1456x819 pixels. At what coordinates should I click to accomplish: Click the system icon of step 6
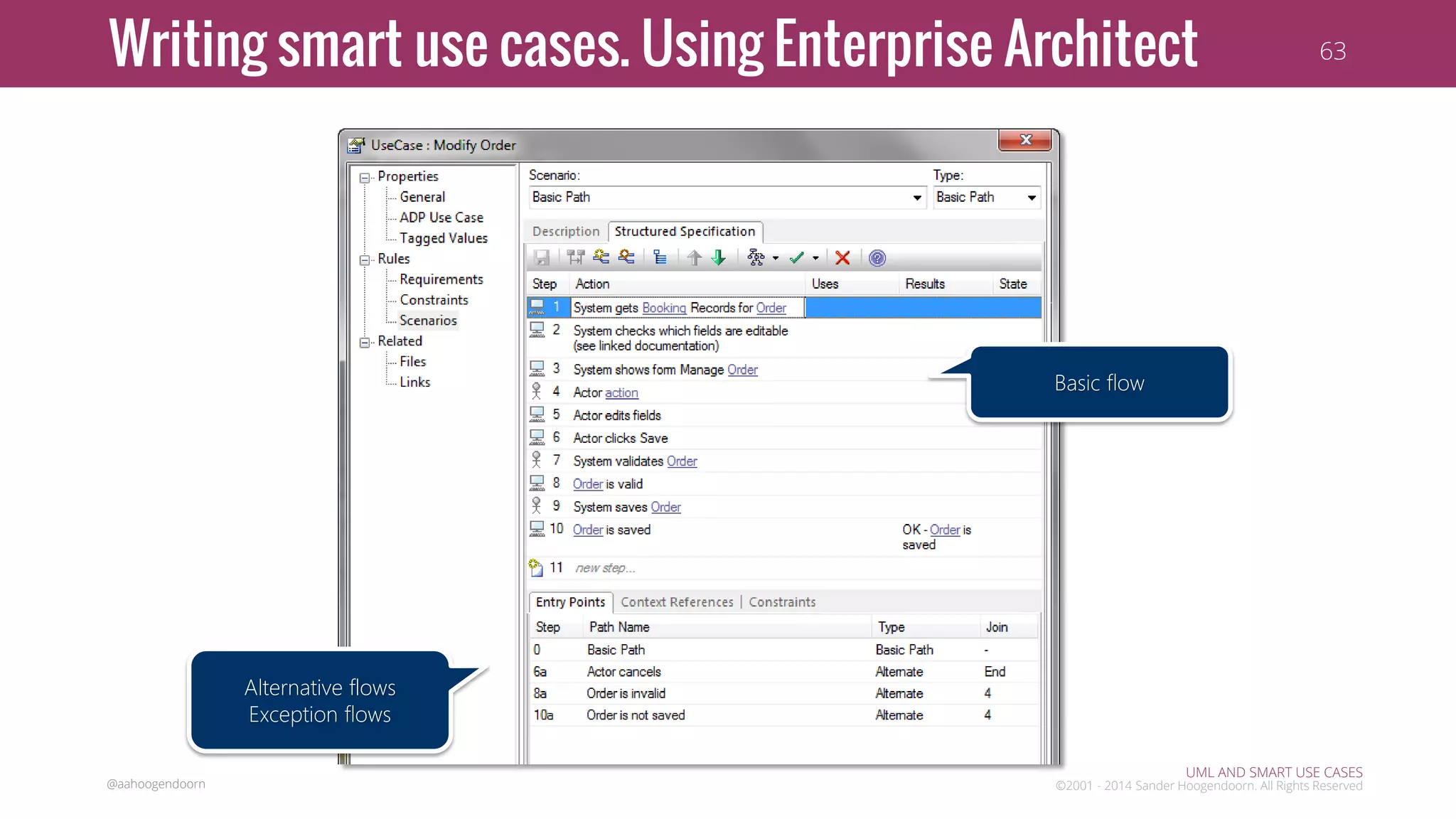(537, 437)
